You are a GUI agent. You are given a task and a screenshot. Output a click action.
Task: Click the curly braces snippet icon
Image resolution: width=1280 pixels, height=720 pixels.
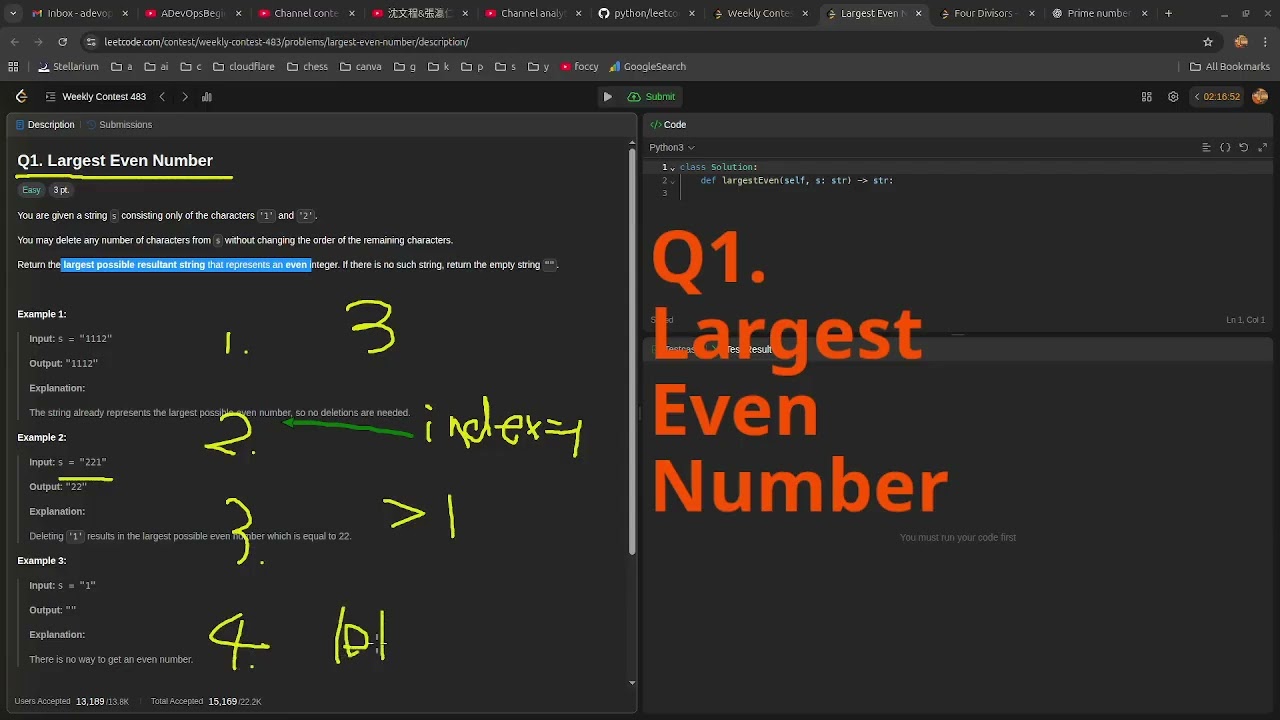pyautogui.click(x=1225, y=148)
